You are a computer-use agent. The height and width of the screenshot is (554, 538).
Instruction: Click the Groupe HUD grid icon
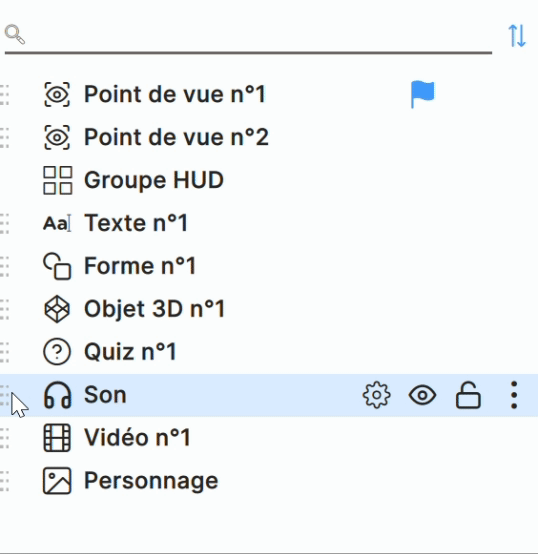click(x=58, y=180)
